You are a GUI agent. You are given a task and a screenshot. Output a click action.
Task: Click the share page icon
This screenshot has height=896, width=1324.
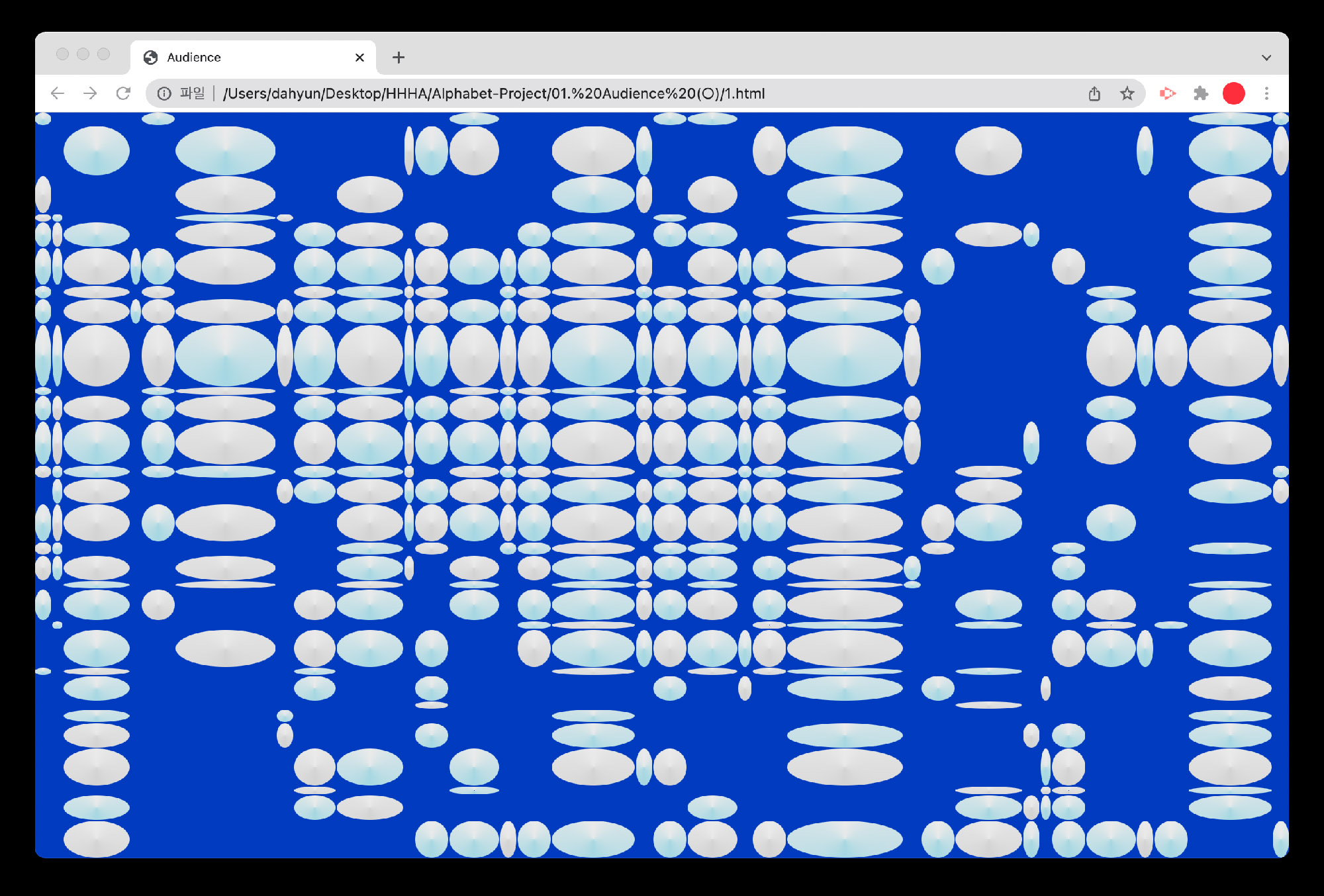click(x=1094, y=94)
